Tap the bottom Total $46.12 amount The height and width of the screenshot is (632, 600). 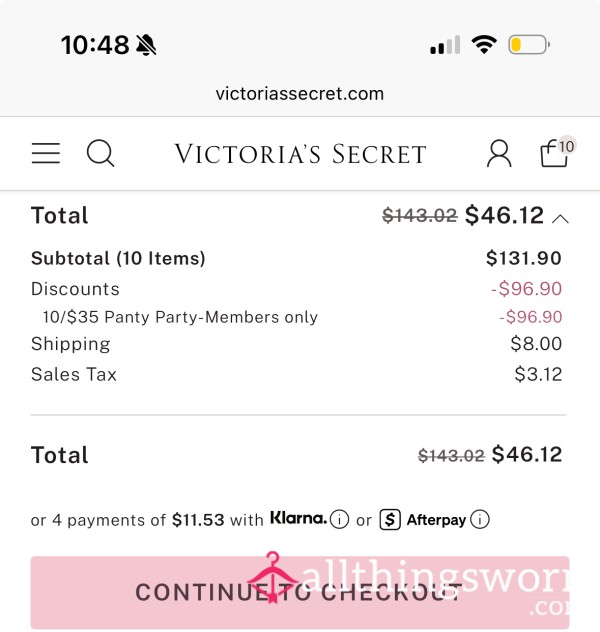tap(527, 455)
